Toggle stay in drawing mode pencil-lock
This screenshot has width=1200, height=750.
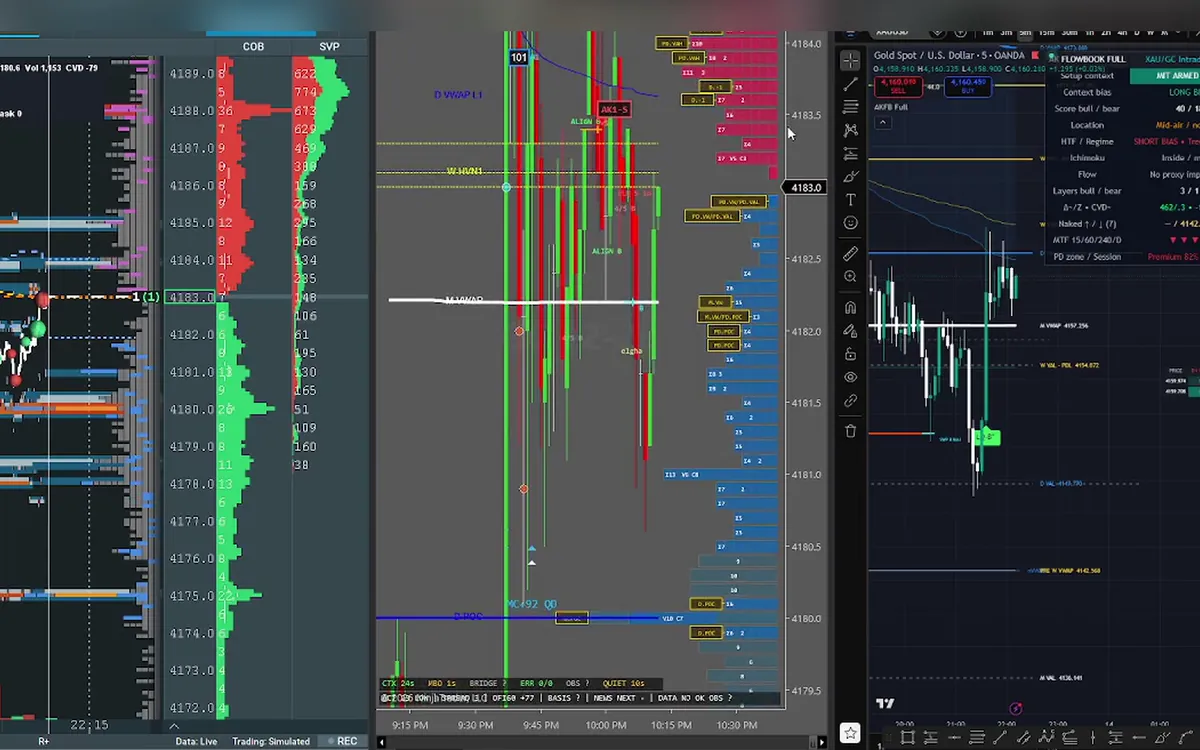[x=850, y=331]
